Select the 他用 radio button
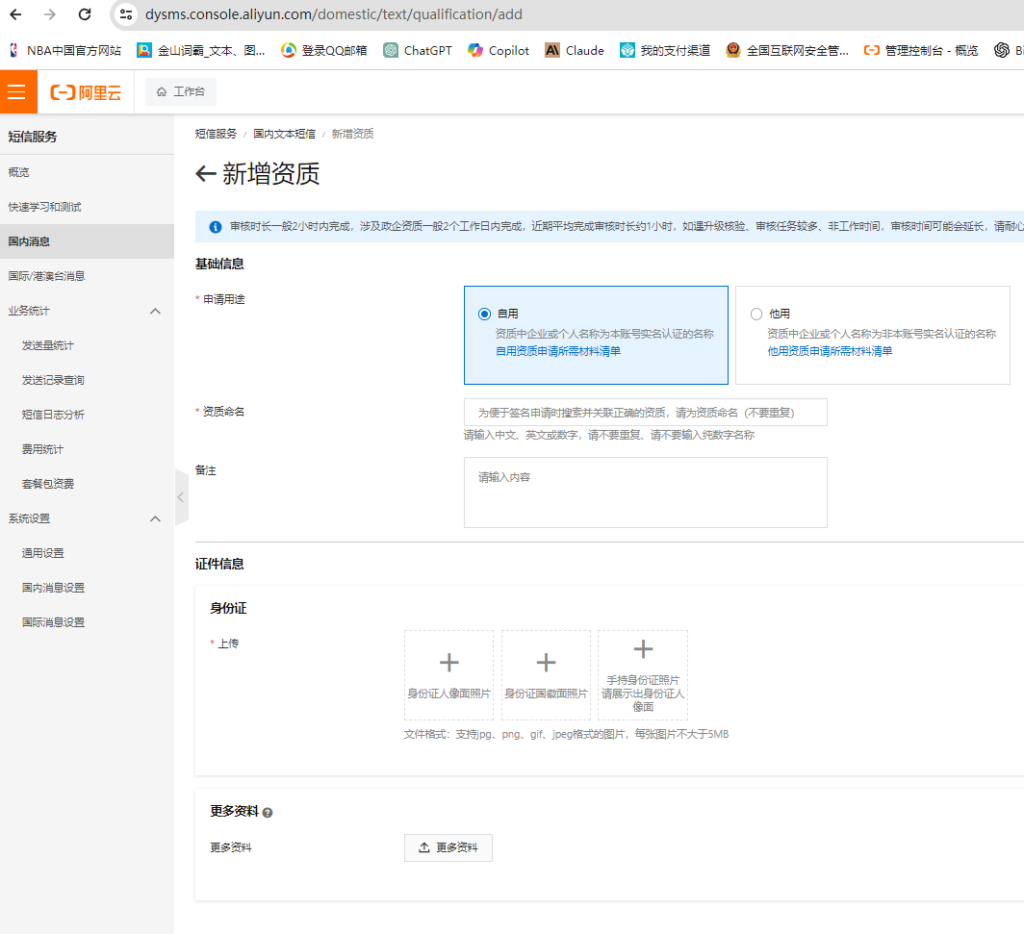 (x=756, y=314)
